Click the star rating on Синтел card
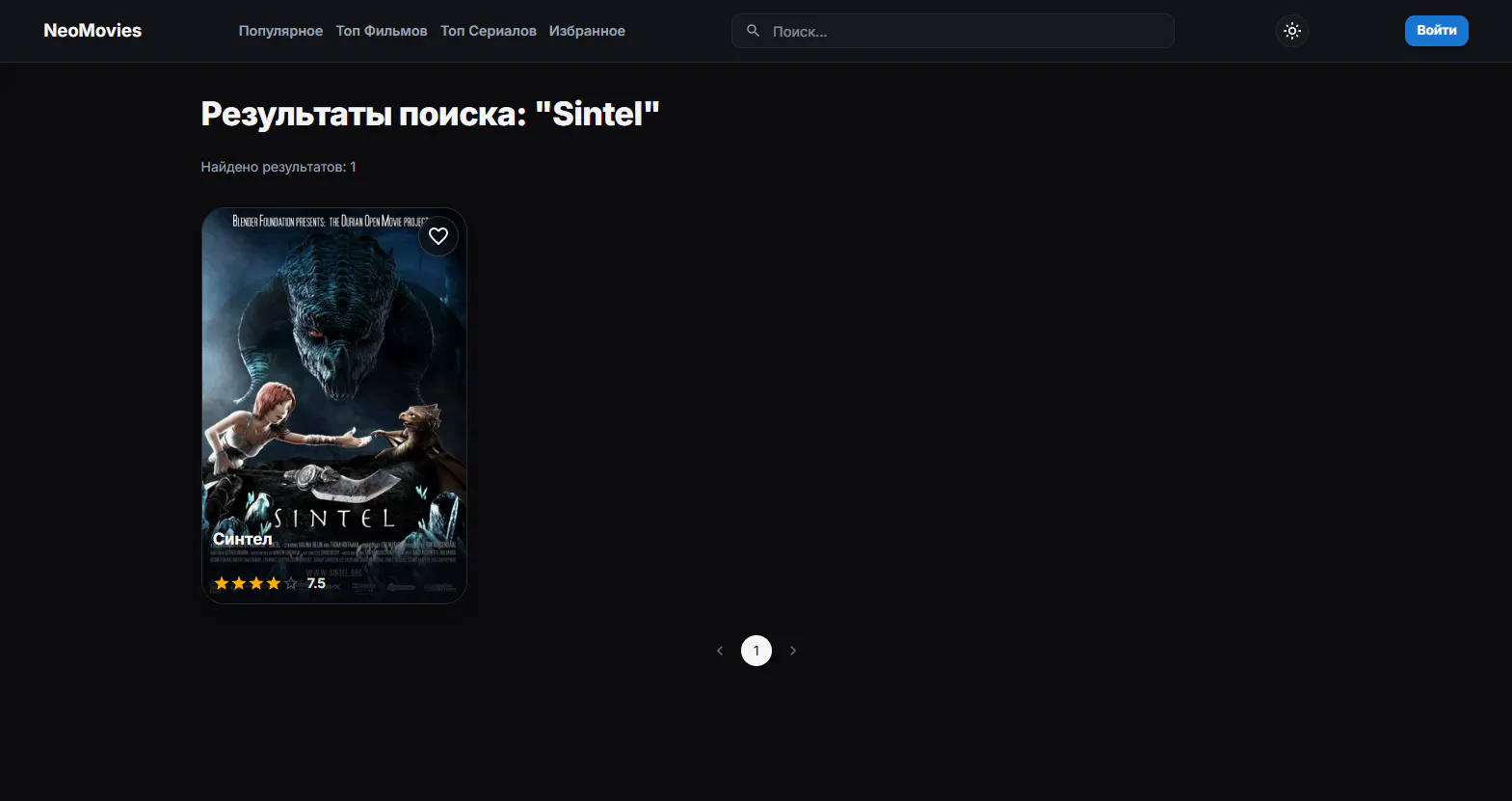 [x=256, y=583]
